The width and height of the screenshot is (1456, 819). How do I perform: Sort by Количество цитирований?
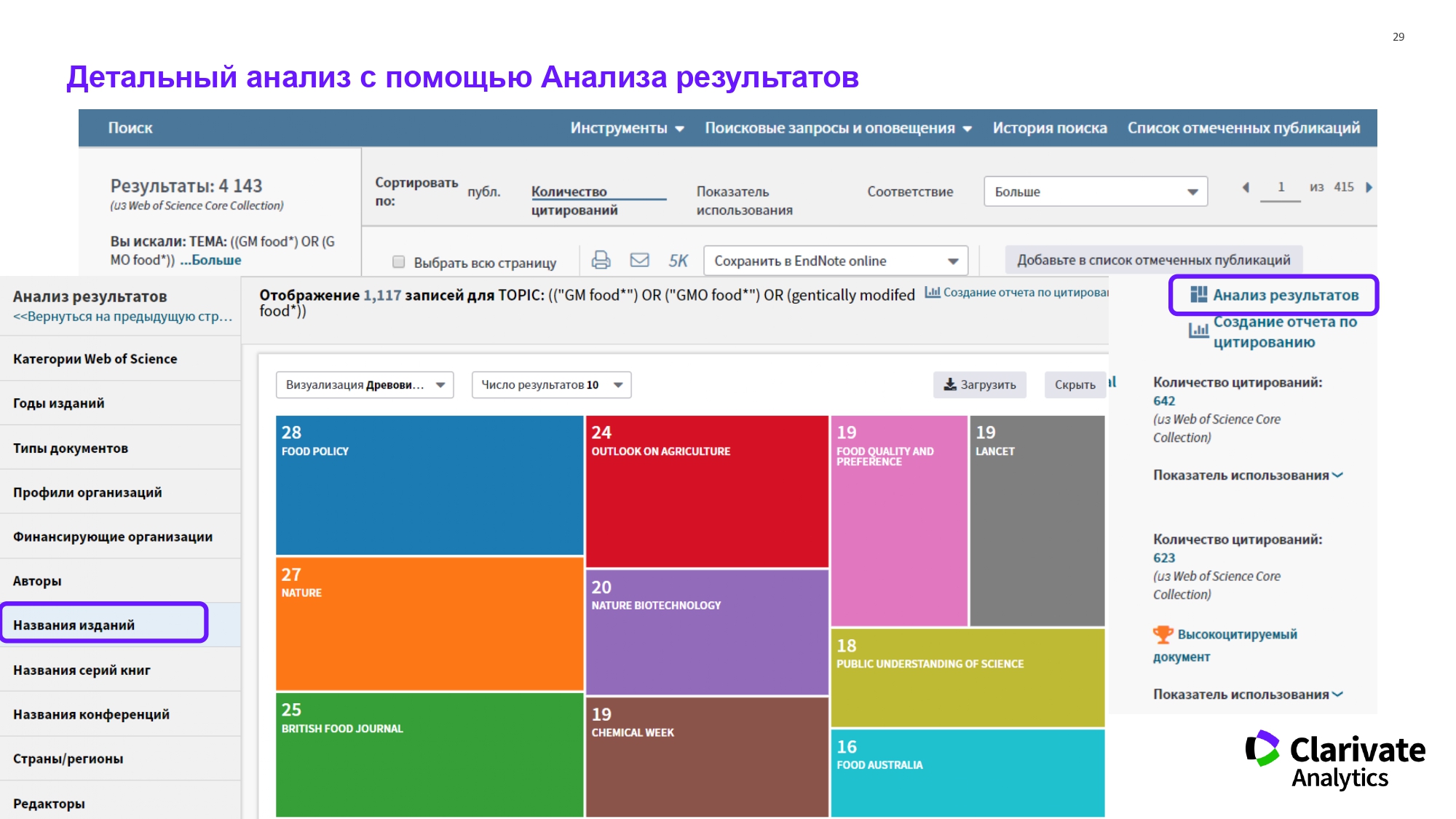574,200
